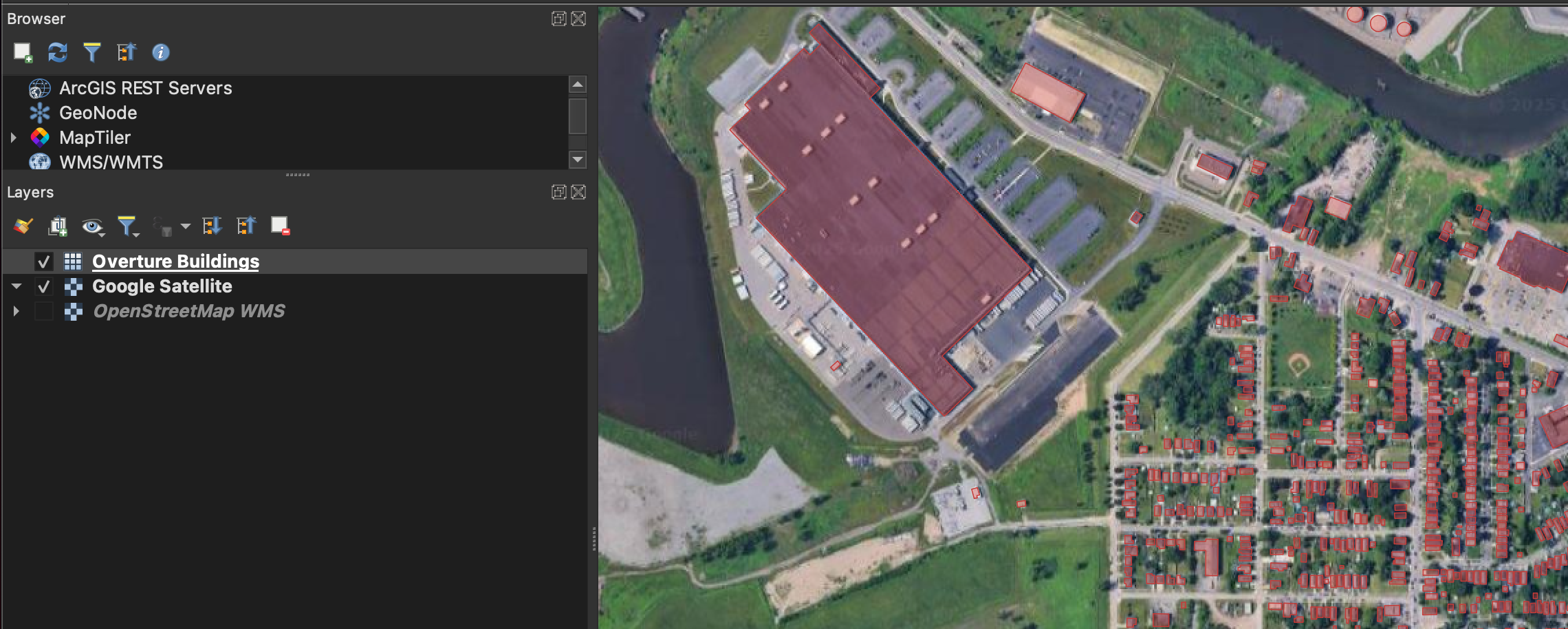Screen dimensions: 1568x629
Task: Refresh the Browser panel
Action: pyautogui.click(x=57, y=52)
